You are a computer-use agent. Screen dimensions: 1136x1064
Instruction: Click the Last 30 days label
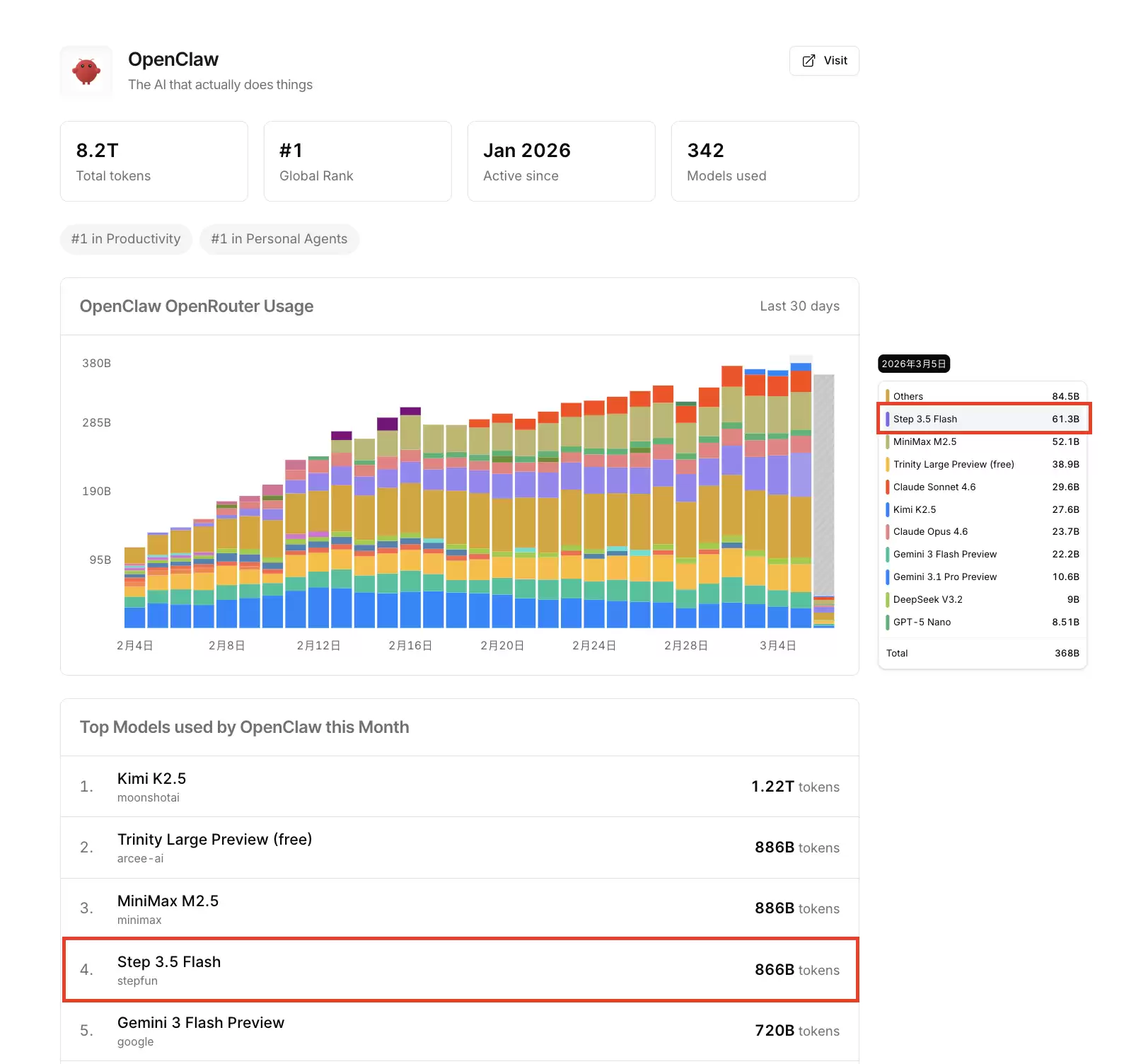pos(799,306)
